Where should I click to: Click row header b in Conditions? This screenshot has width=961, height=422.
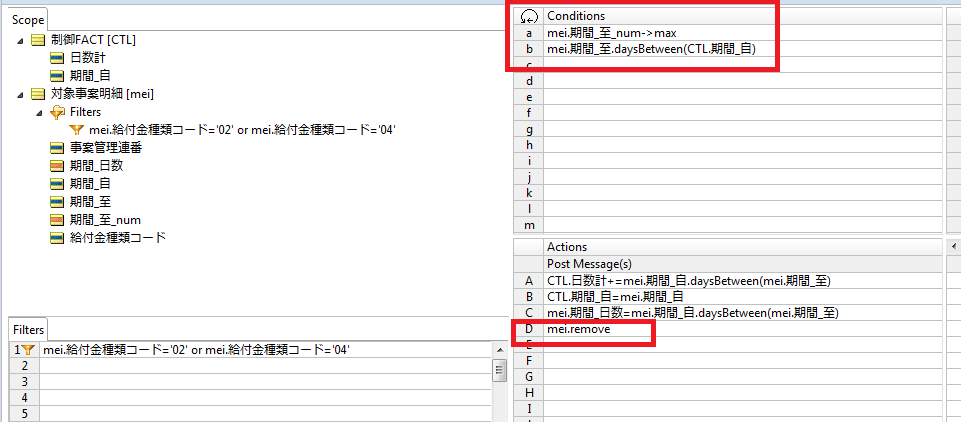click(529, 49)
